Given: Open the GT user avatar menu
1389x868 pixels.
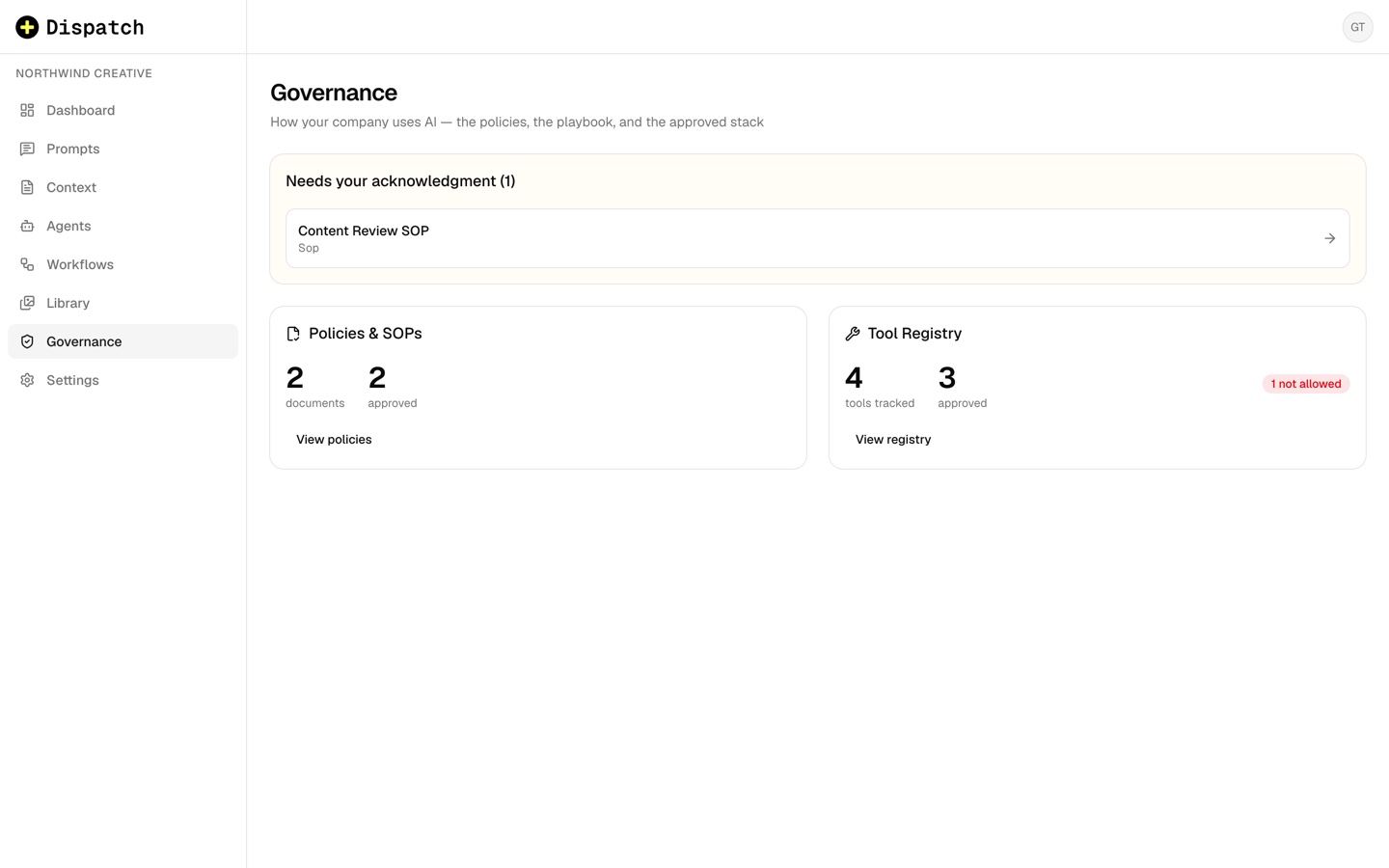Looking at the screenshot, I should [1357, 27].
